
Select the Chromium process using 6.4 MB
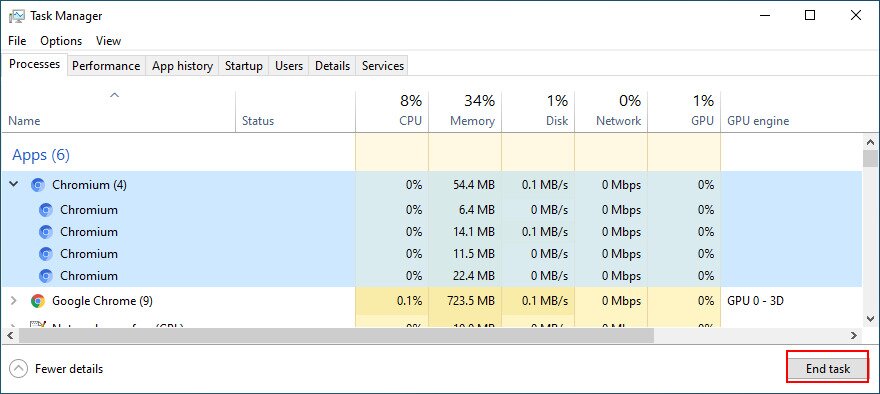431,210
